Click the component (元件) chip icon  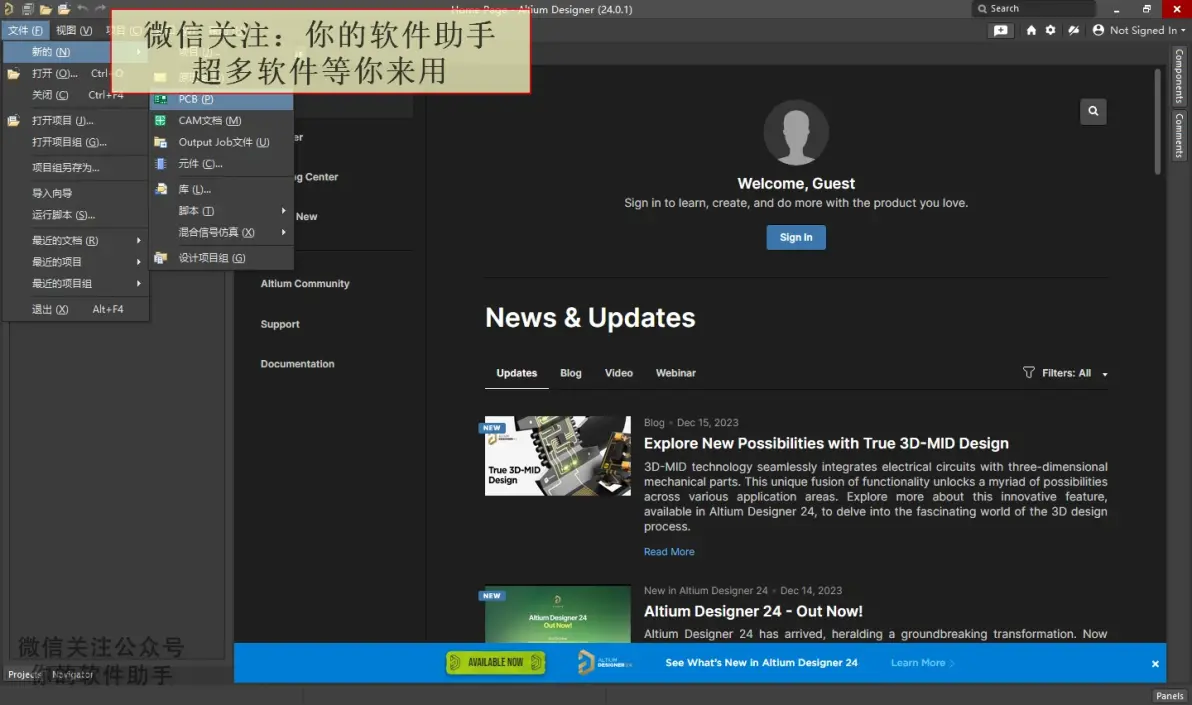click(x=160, y=164)
